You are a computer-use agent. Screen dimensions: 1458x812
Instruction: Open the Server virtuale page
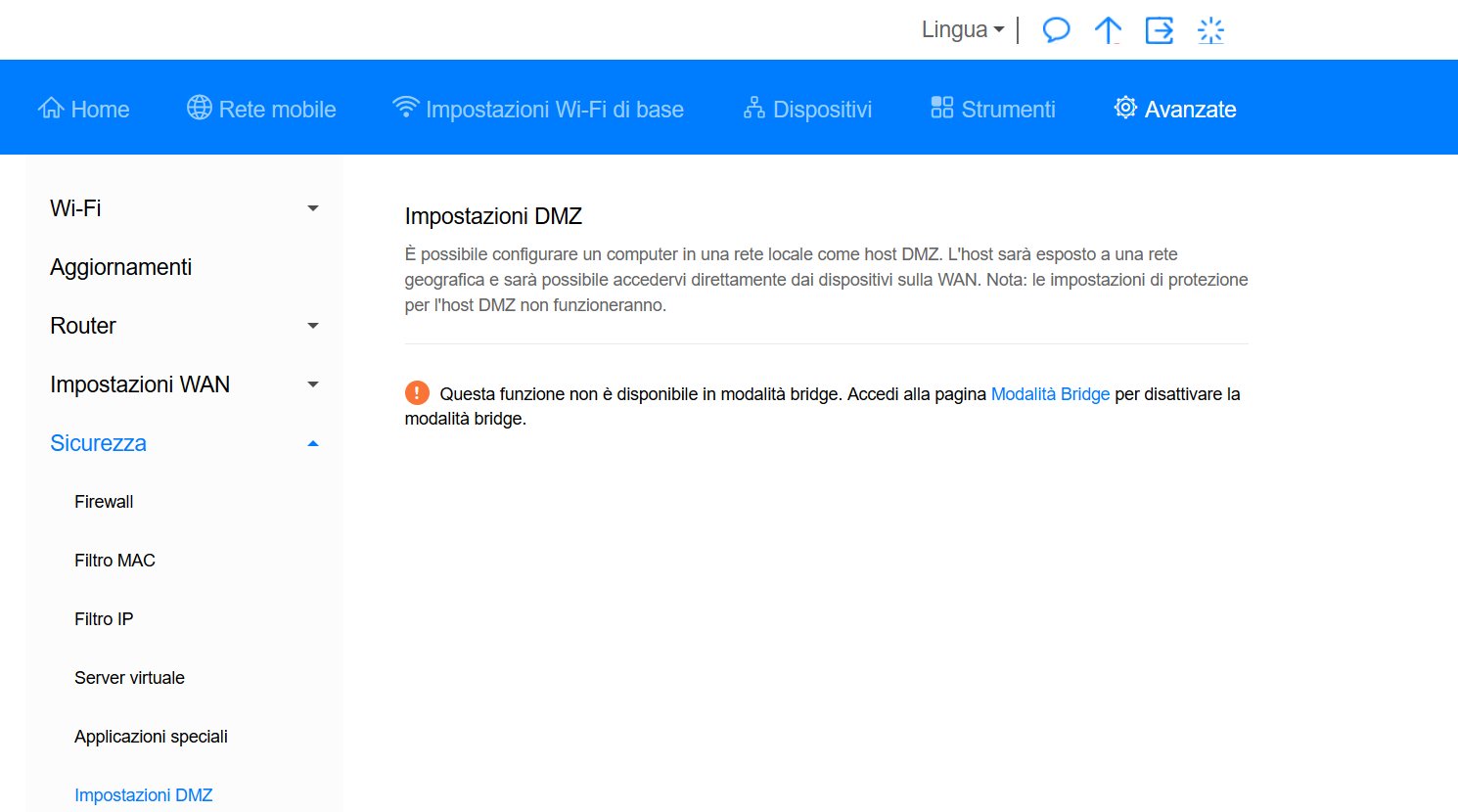click(x=129, y=678)
